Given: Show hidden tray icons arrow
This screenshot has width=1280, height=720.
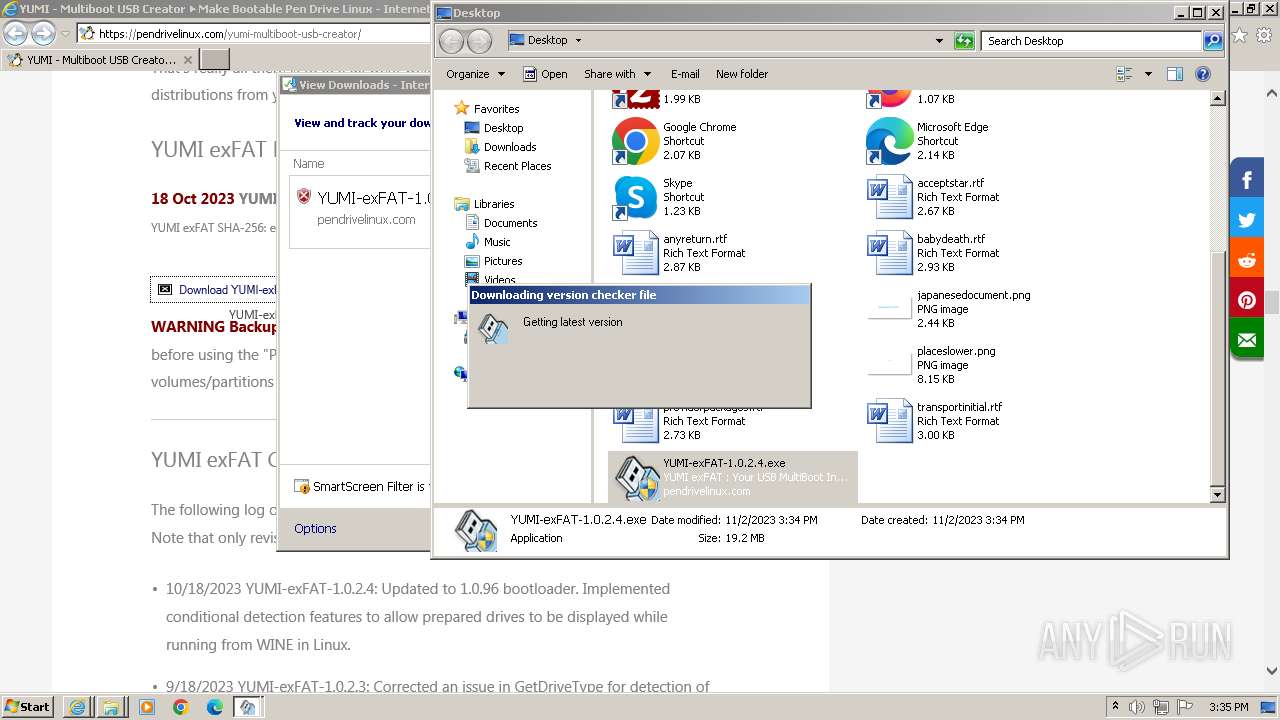Looking at the screenshot, I should pyautogui.click(x=1115, y=707).
